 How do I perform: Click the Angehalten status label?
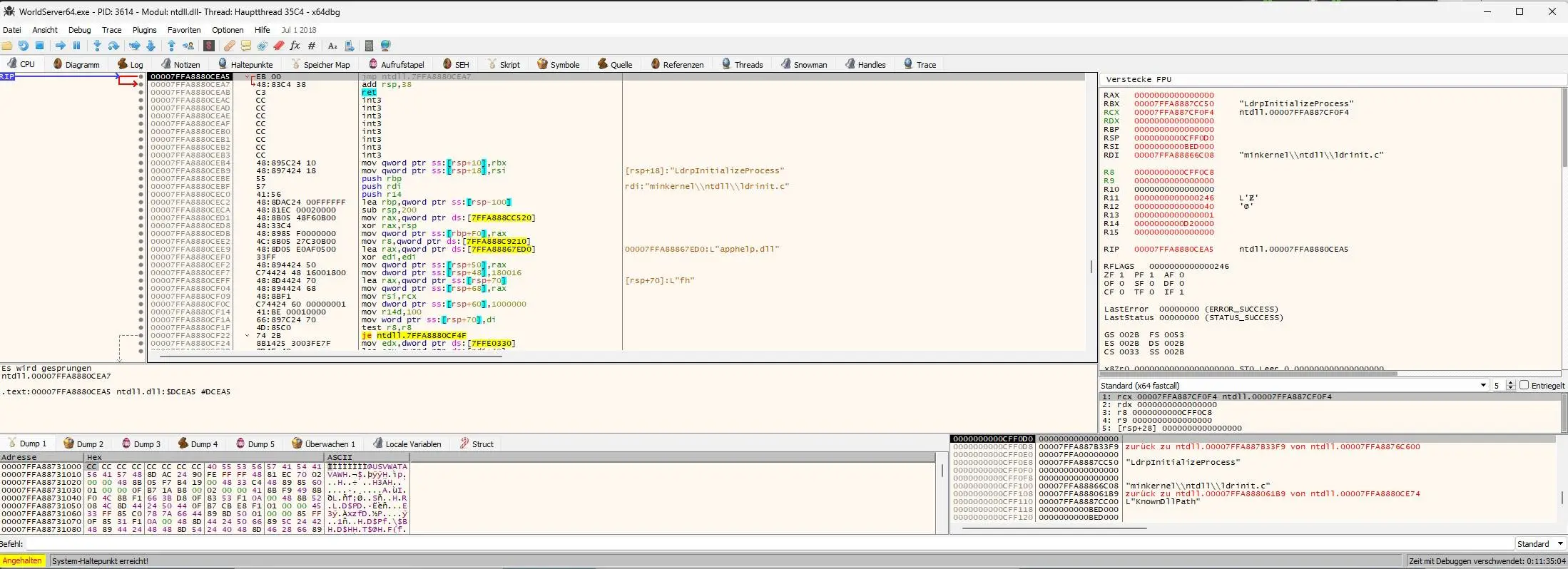coord(23,560)
